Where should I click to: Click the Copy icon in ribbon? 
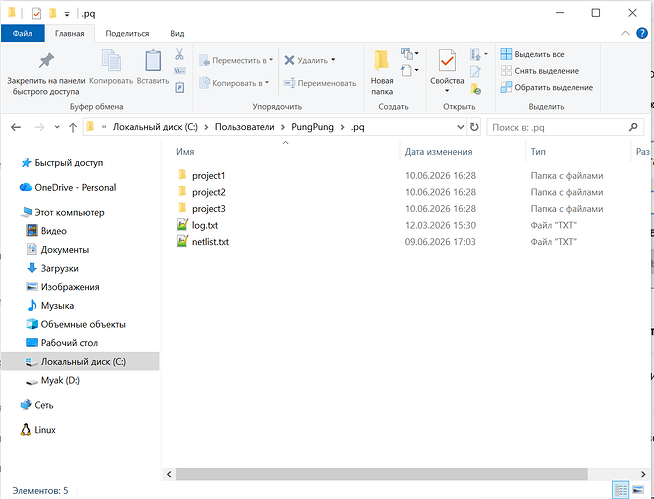pyautogui.click(x=111, y=61)
